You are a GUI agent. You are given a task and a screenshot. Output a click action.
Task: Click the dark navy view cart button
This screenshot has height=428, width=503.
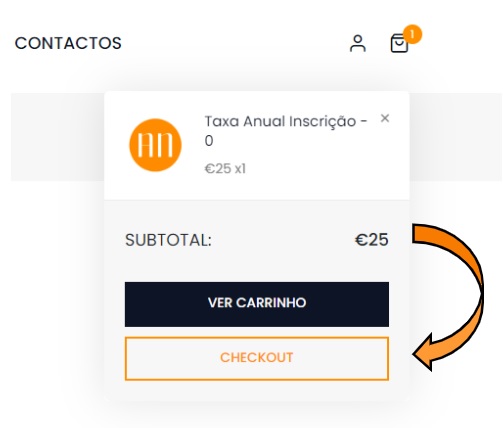point(257,304)
